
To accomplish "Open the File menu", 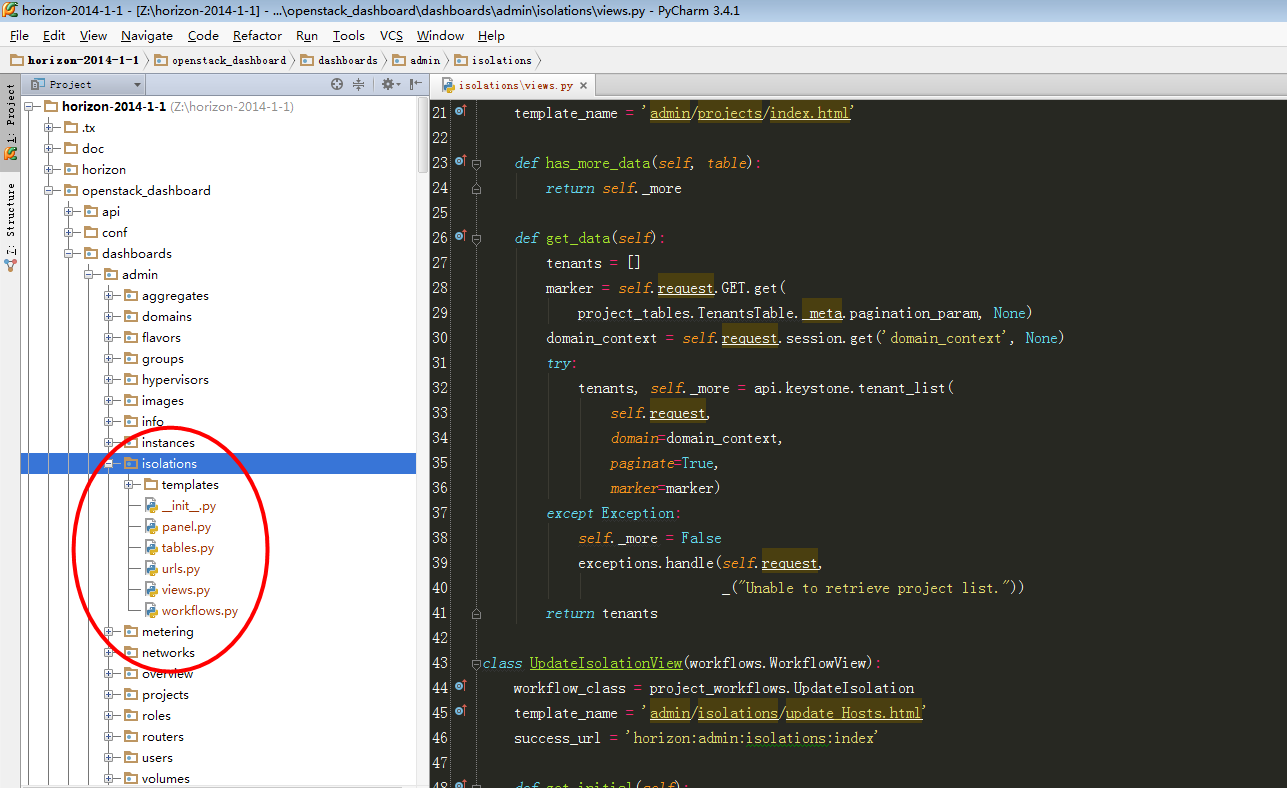I will (x=19, y=35).
